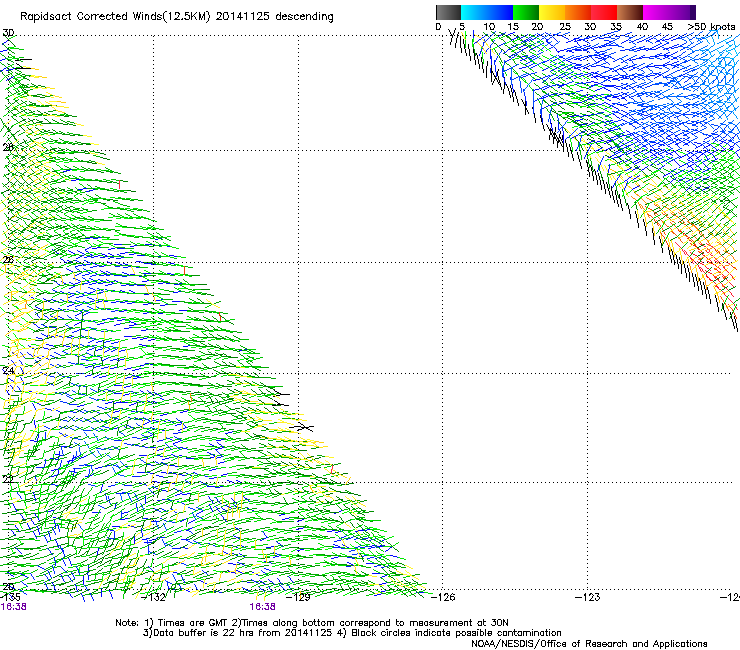This screenshot has height=650, width=740.
Task: Click the yellow 20-25 knots legend swatch
Action: coord(552,12)
